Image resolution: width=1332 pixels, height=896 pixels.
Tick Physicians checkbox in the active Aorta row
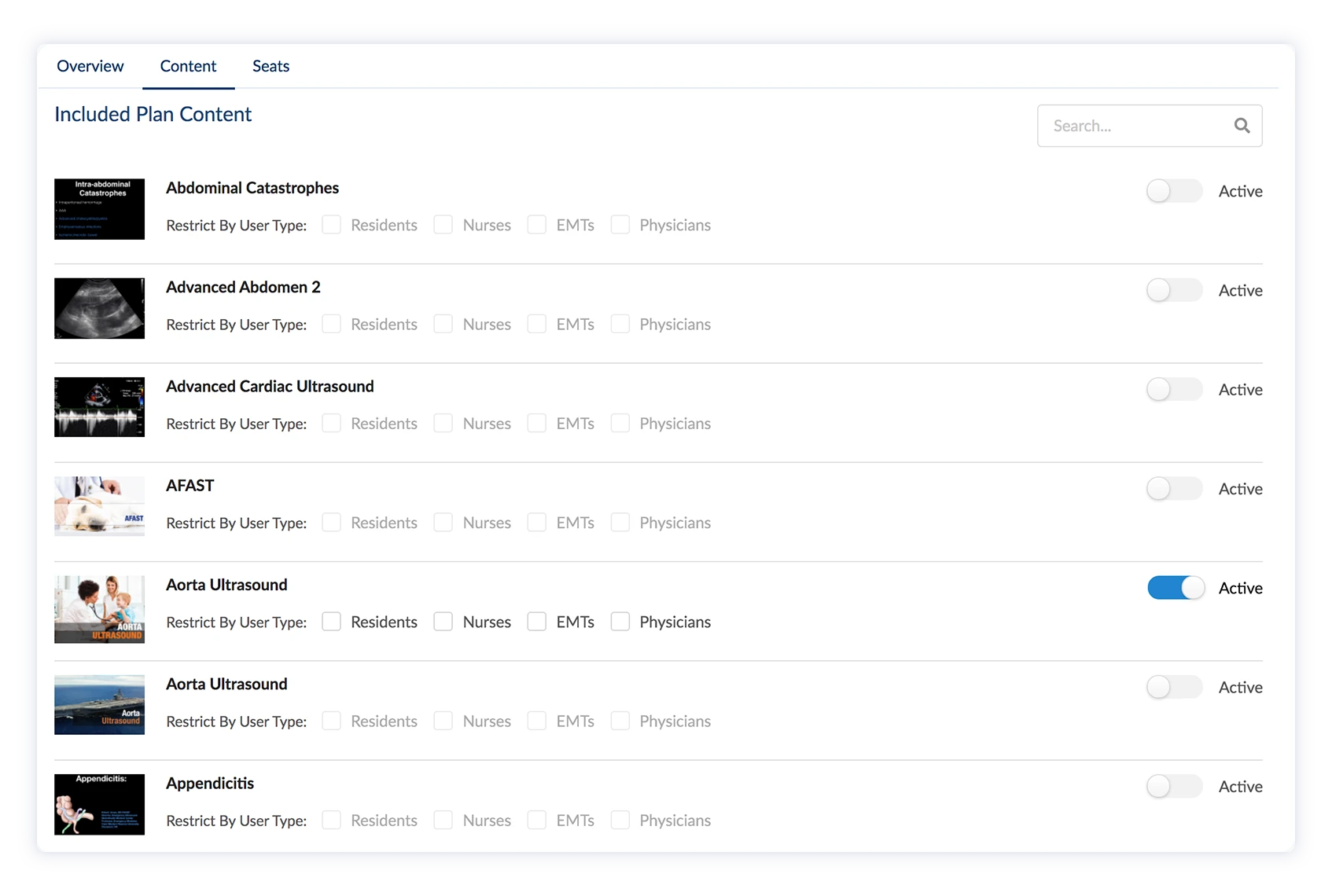(620, 622)
